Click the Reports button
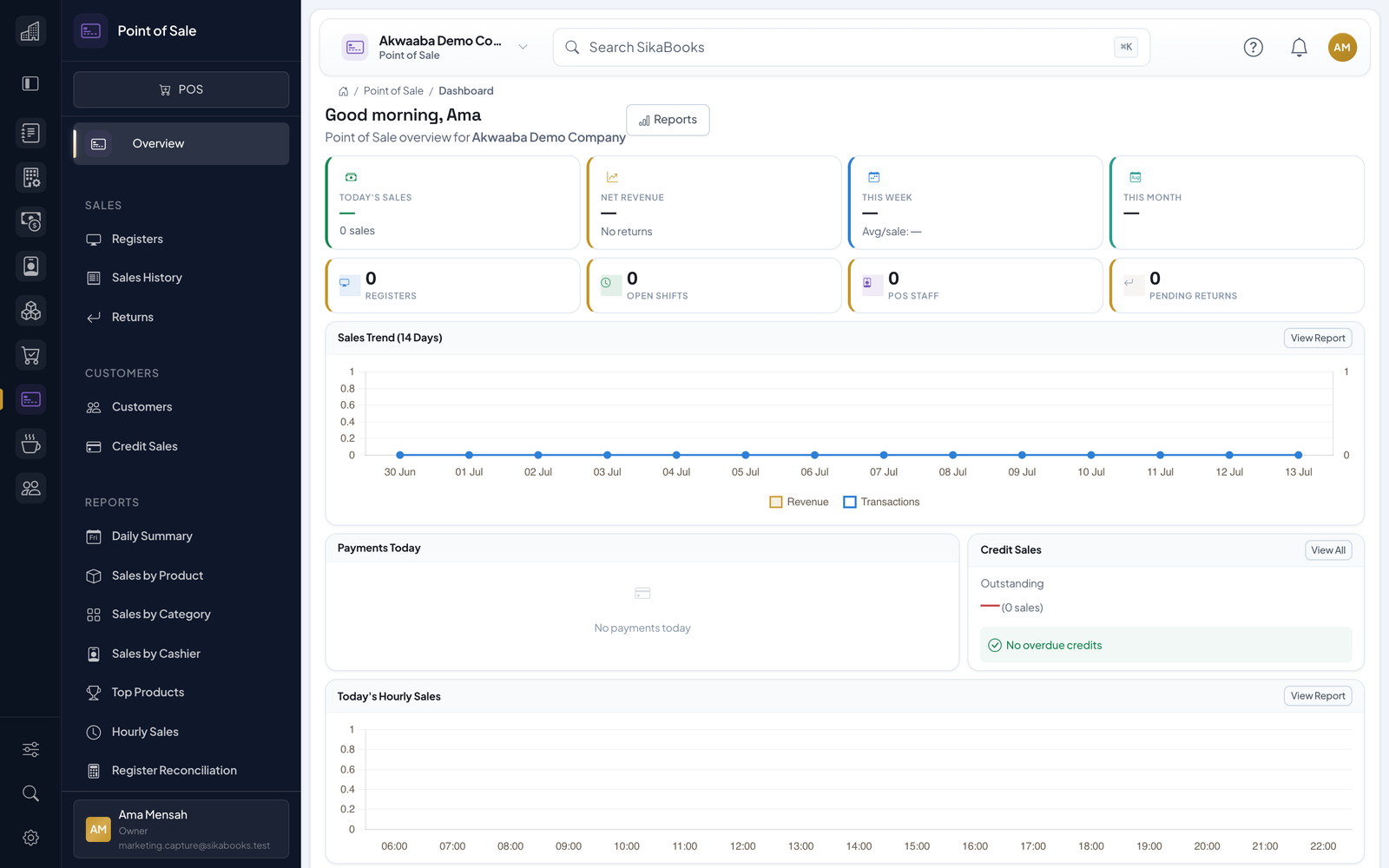 click(668, 120)
